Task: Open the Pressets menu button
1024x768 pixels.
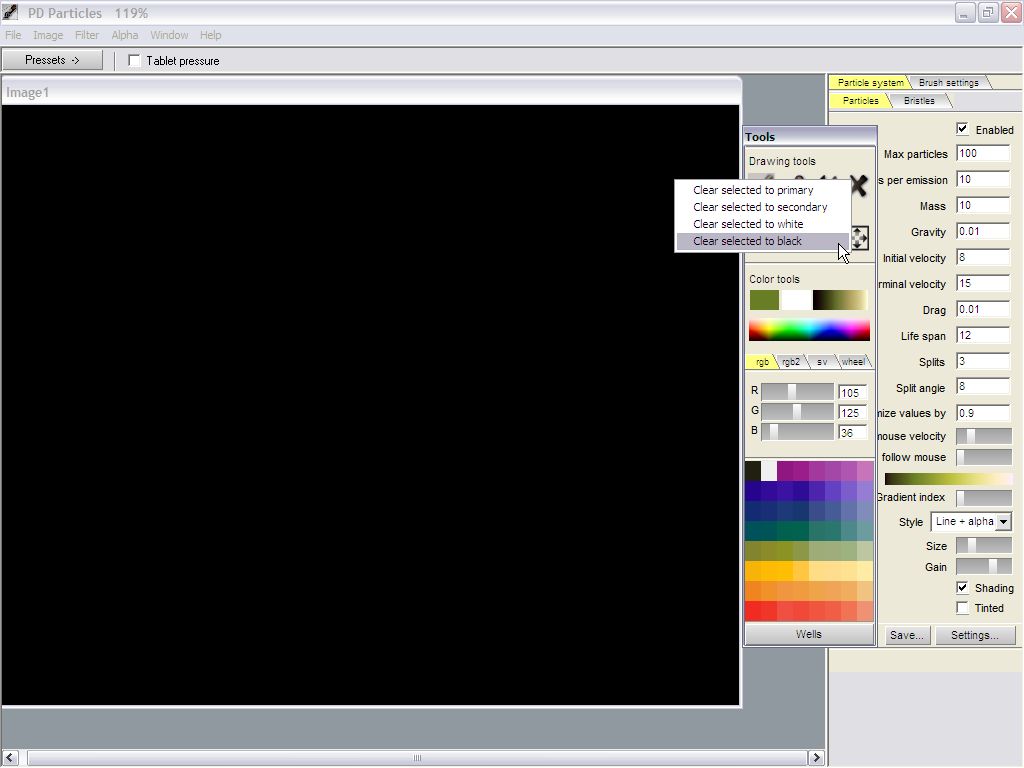Action: coord(52,60)
